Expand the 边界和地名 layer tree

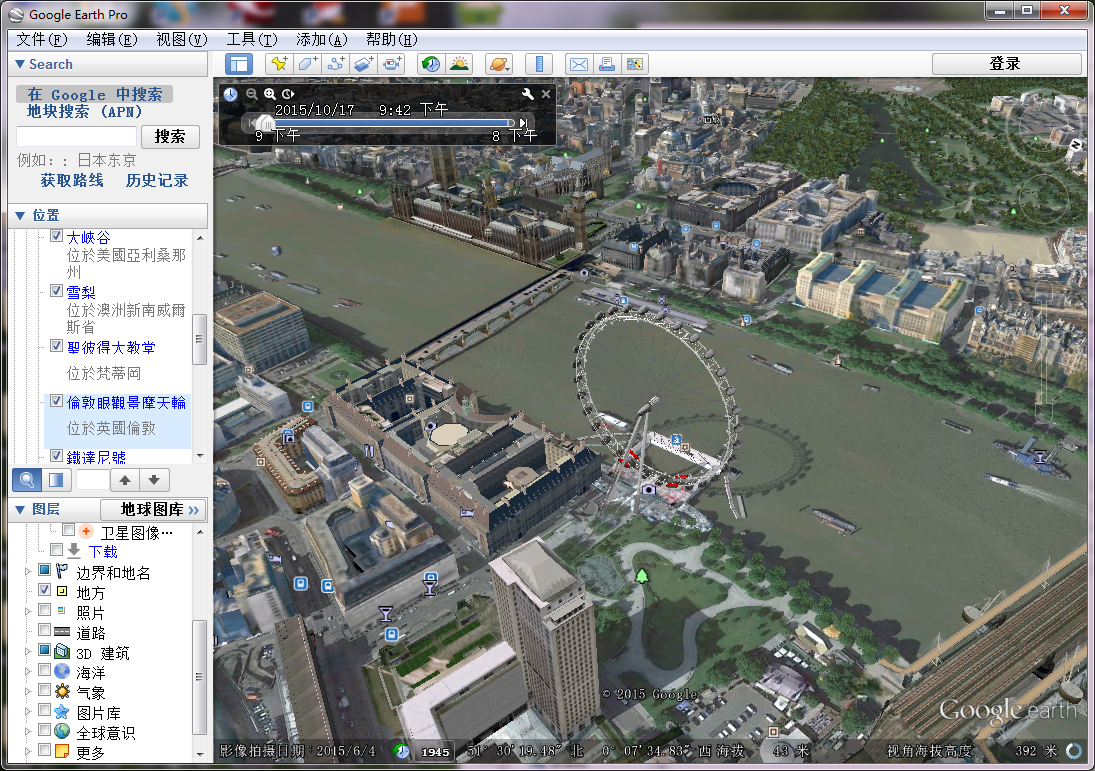click(28, 572)
